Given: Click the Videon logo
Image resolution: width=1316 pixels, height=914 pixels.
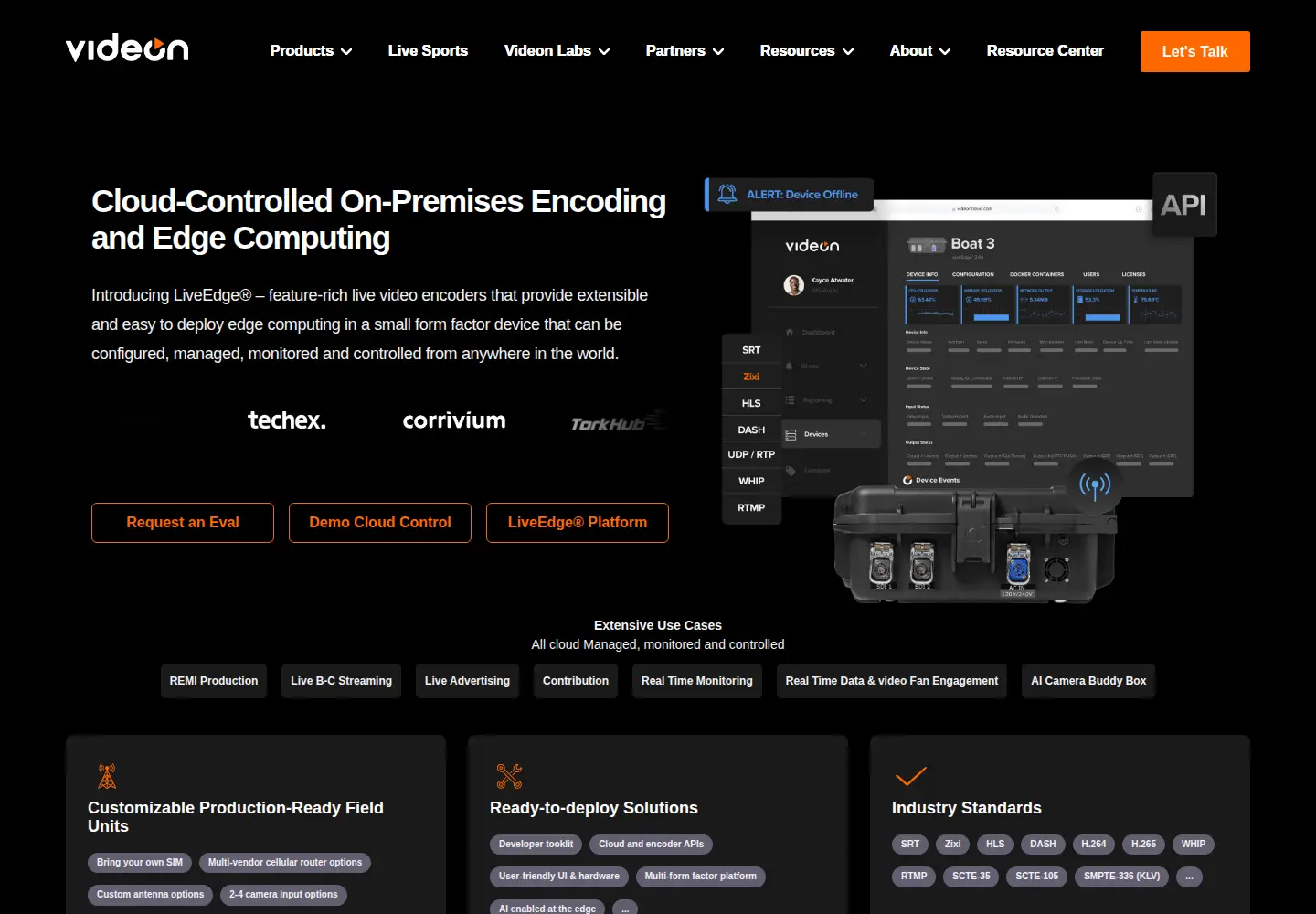Looking at the screenshot, I should pyautogui.click(x=127, y=48).
